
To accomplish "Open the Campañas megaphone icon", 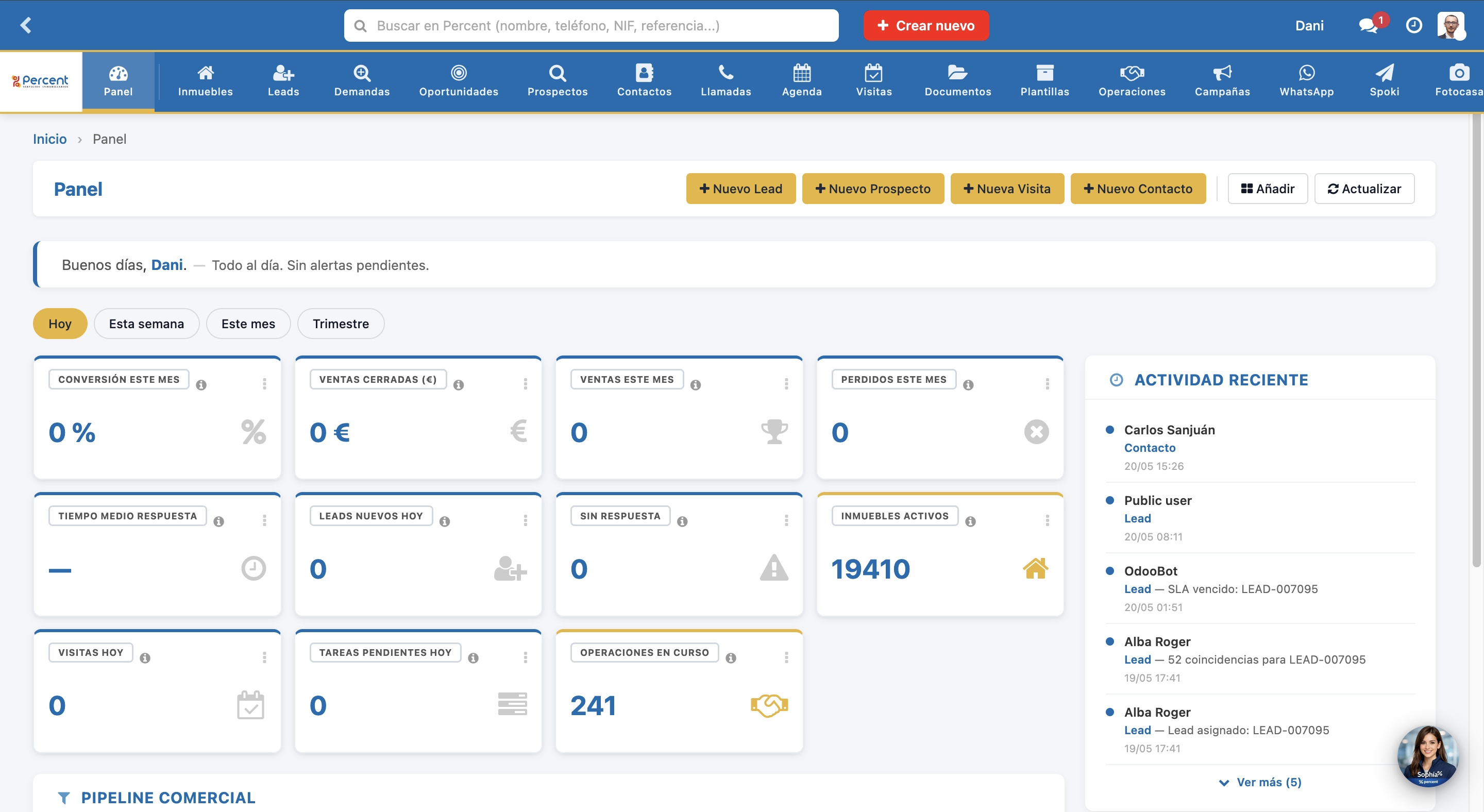I will (x=1222, y=73).
